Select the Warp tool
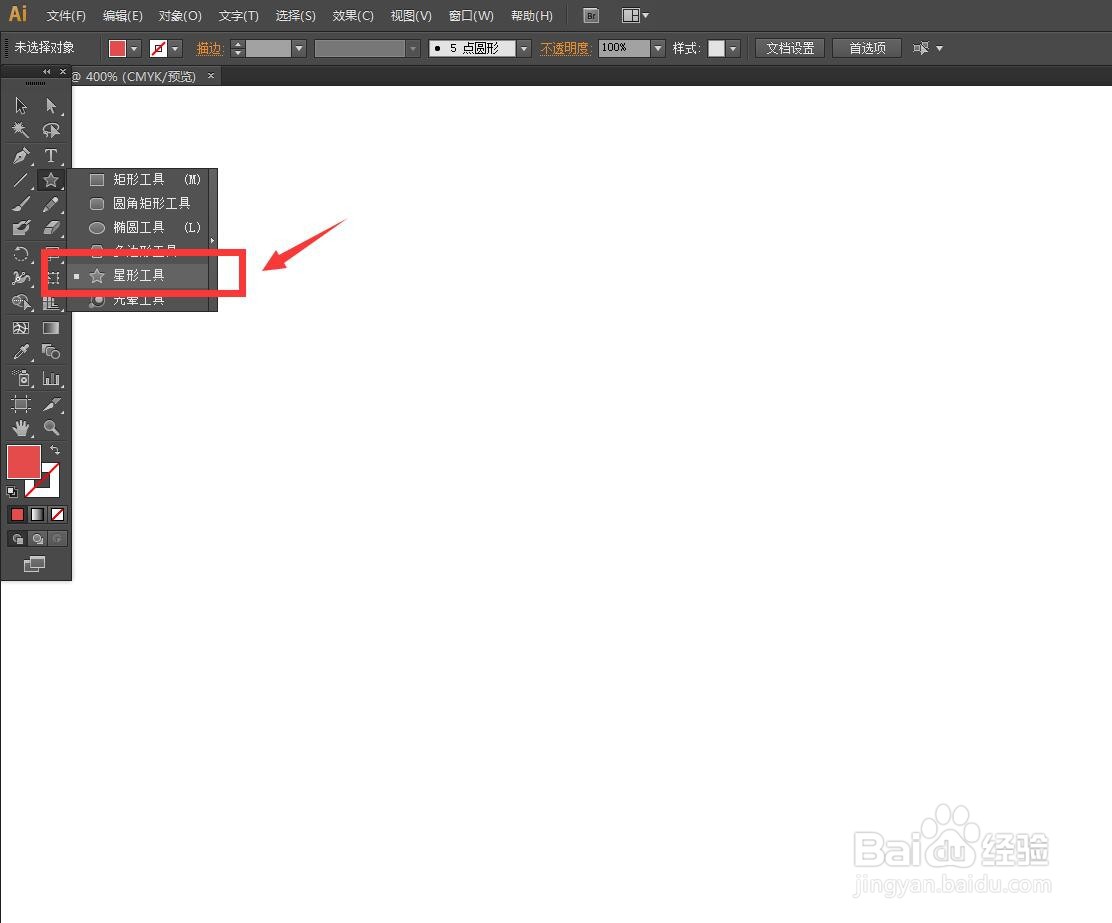 pos(21,278)
